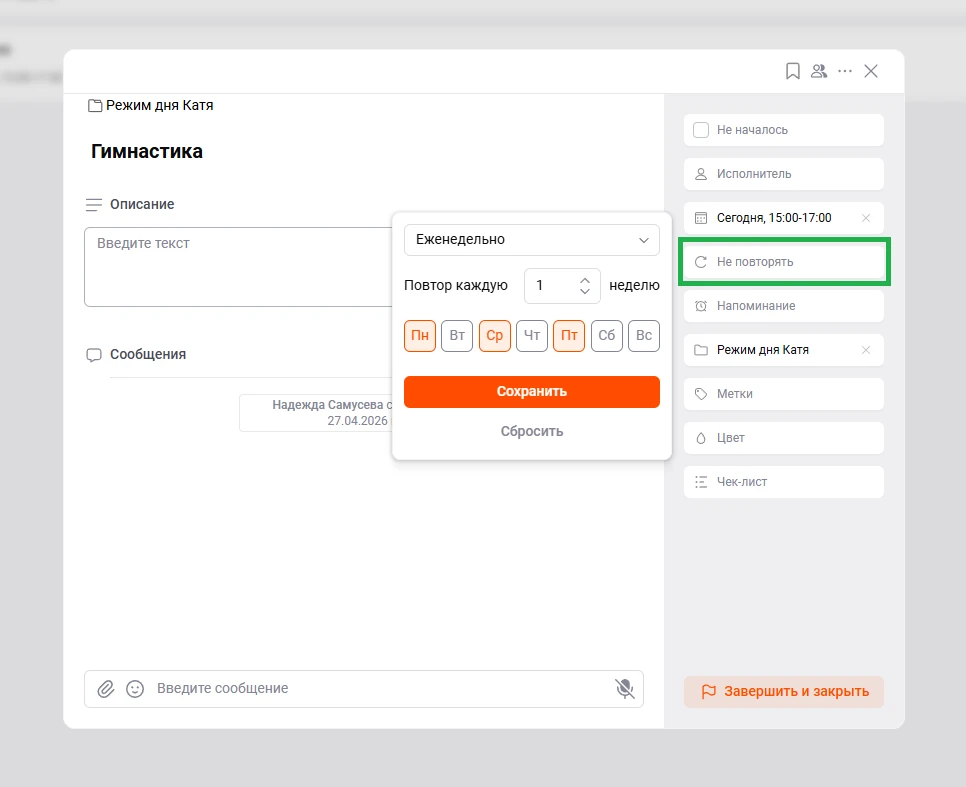
Task: Click the Сбросить reset link
Action: point(531,432)
